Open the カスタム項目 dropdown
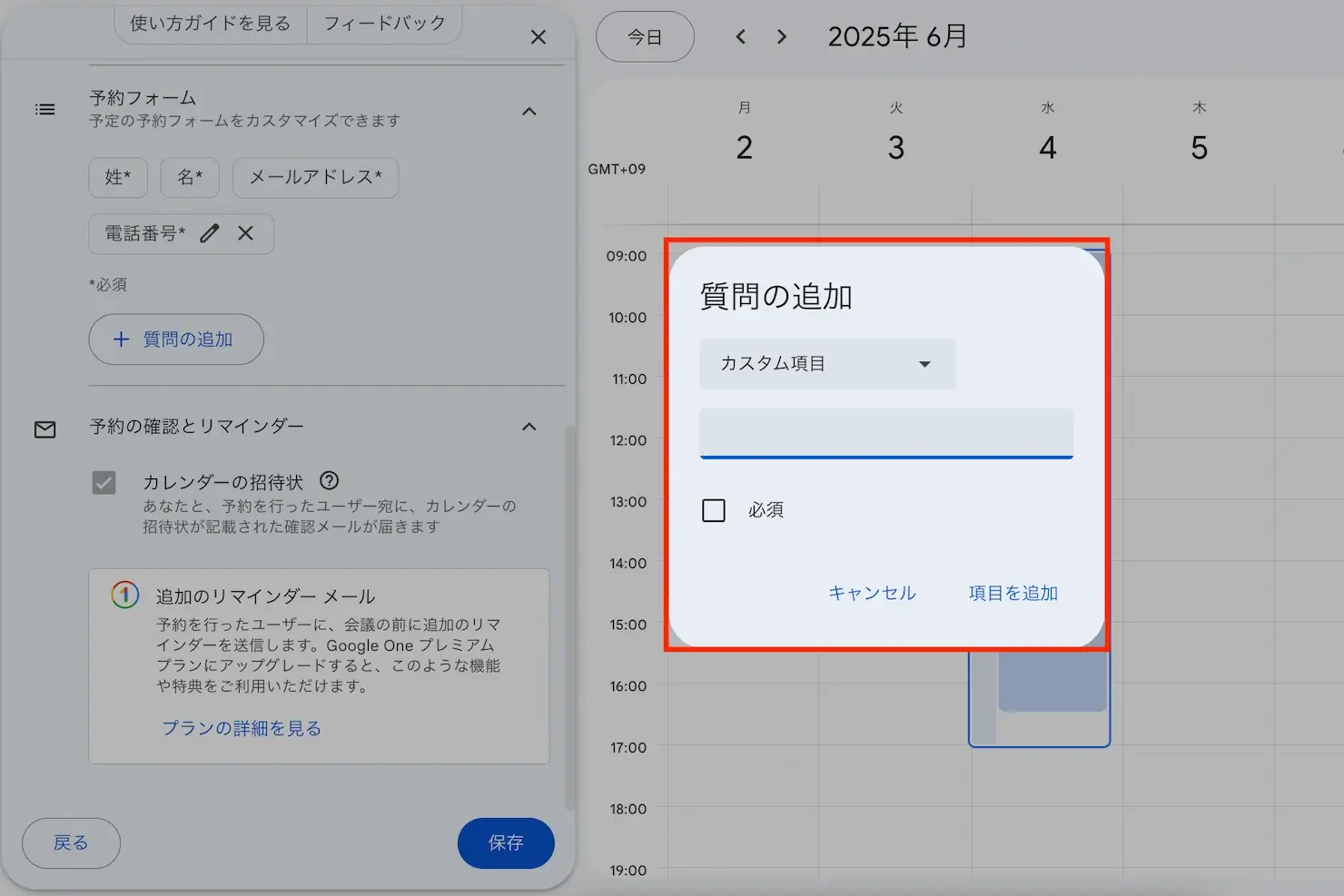This screenshot has height=896, width=1344. 827,364
